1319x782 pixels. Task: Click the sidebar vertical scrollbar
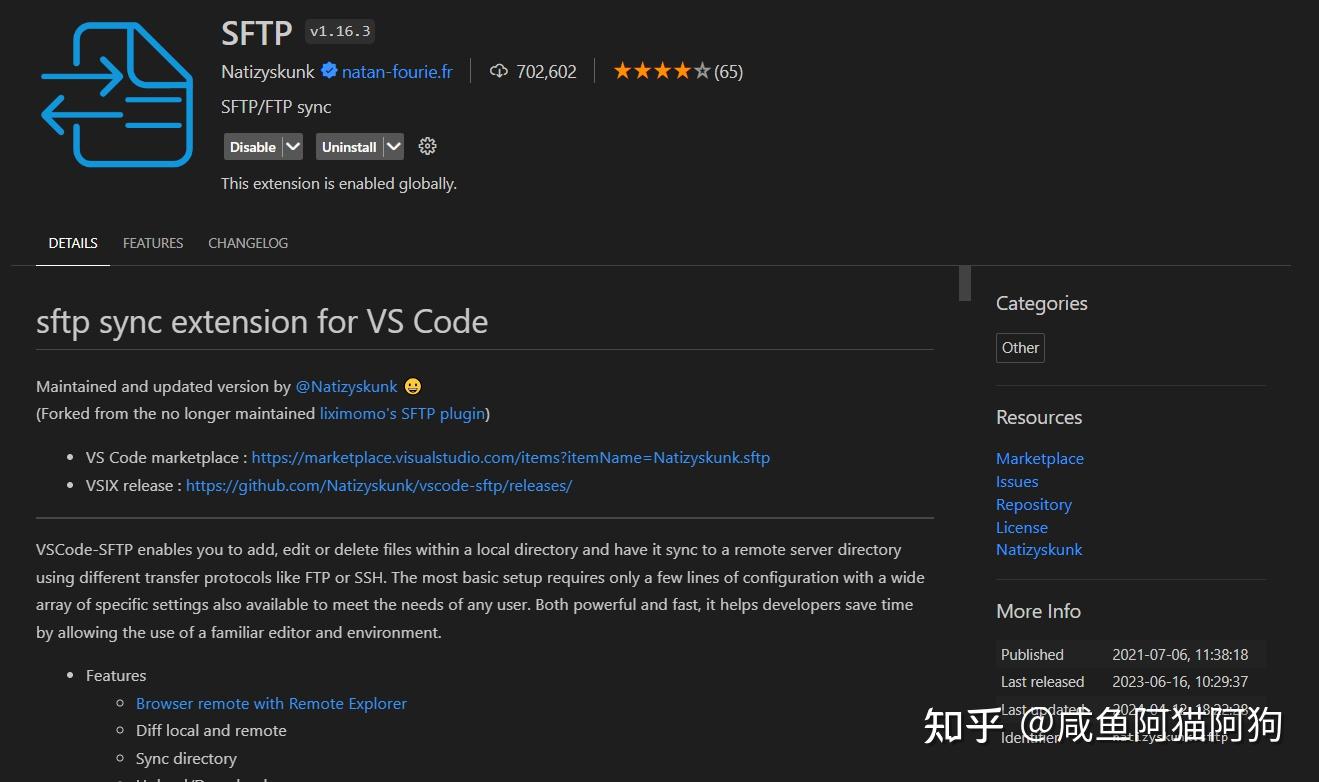click(963, 283)
